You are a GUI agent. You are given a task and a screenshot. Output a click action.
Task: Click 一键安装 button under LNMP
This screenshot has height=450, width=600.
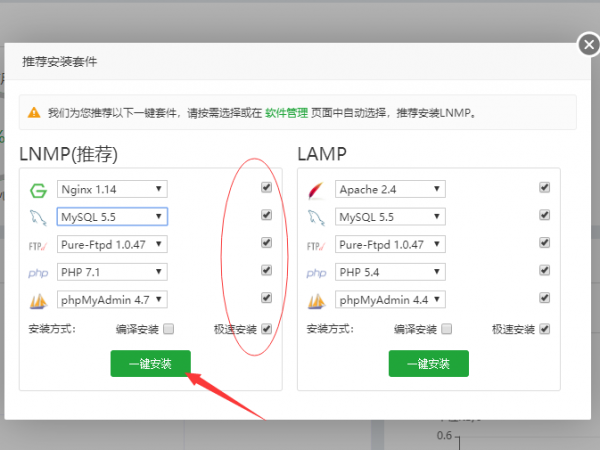click(150, 364)
